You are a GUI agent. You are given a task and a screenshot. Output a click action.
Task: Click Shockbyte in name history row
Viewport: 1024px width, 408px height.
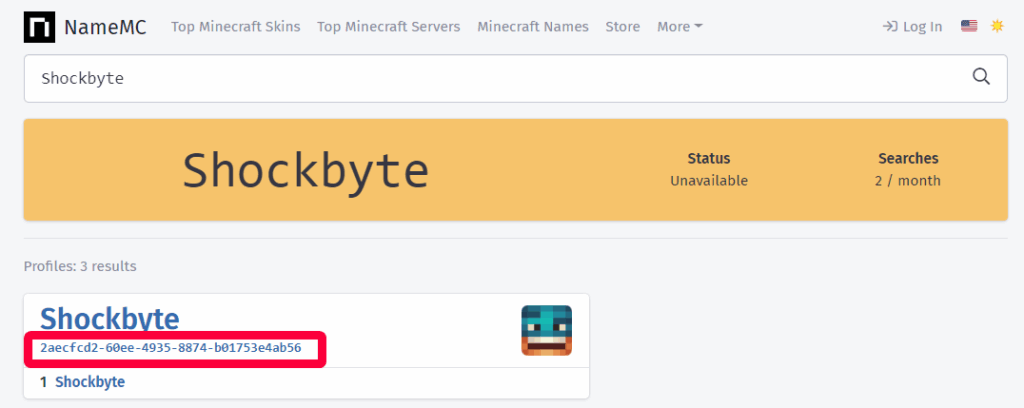click(x=90, y=382)
